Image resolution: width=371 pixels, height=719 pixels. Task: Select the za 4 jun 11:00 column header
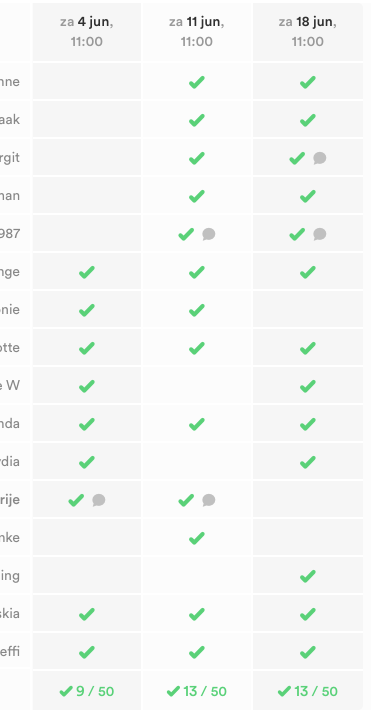pyautogui.click(x=87, y=32)
